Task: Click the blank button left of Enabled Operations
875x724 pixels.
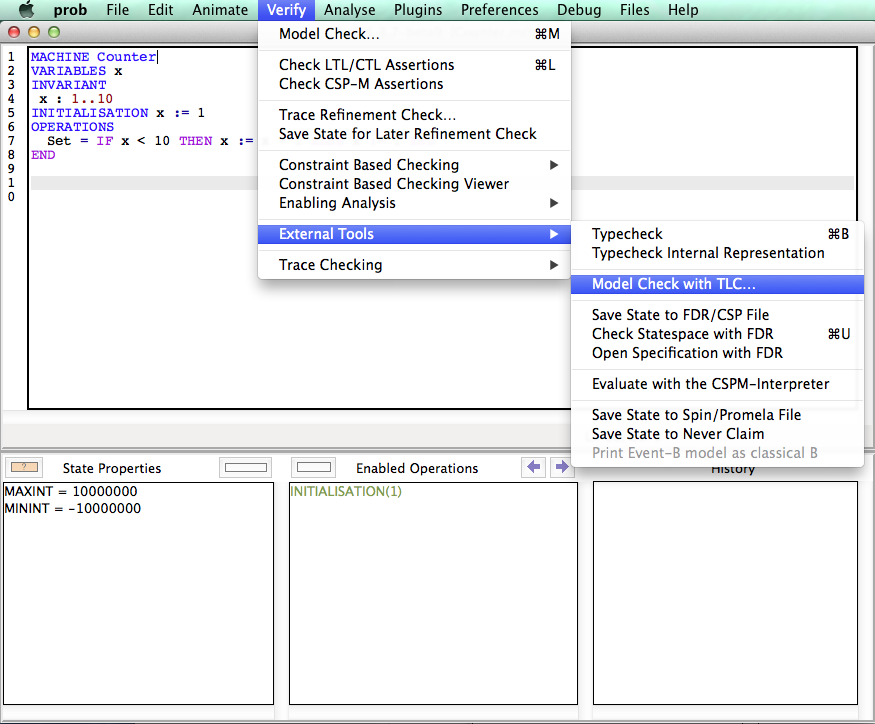Action: [x=315, y=467]
